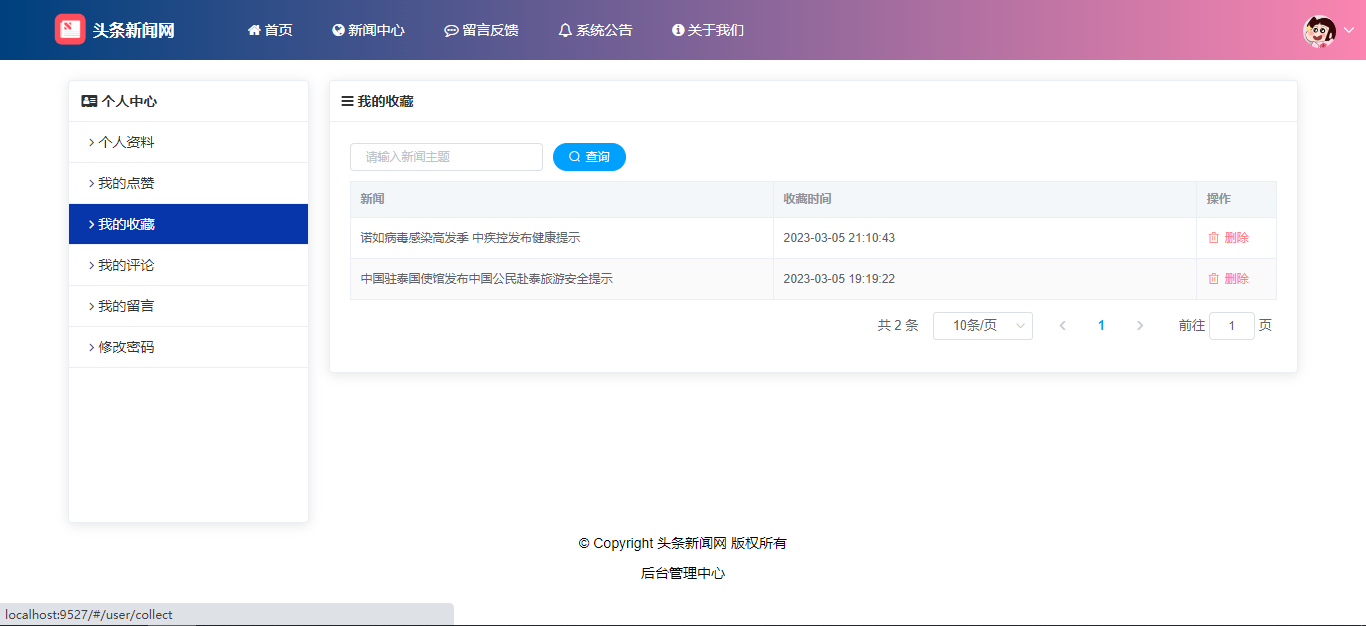The height and width of the screenshot is (626, 1366).
Task: Click trash icon for 诺如病毒 news row
Action: tap(1214, 238)
